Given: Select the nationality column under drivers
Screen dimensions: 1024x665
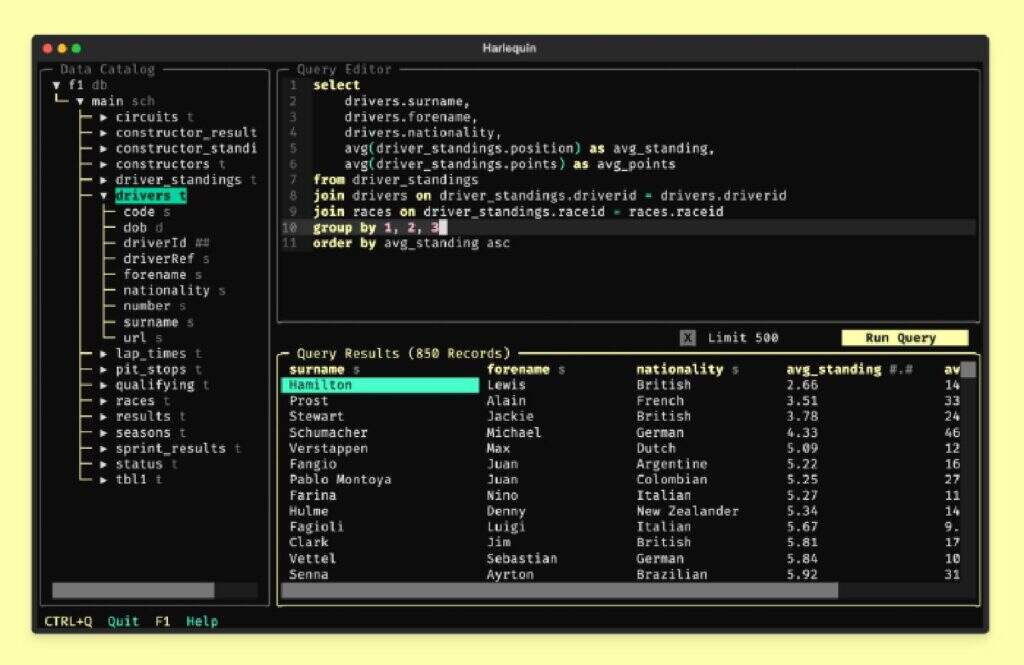Looking at the screenshot, I should (x=166, y=291).
